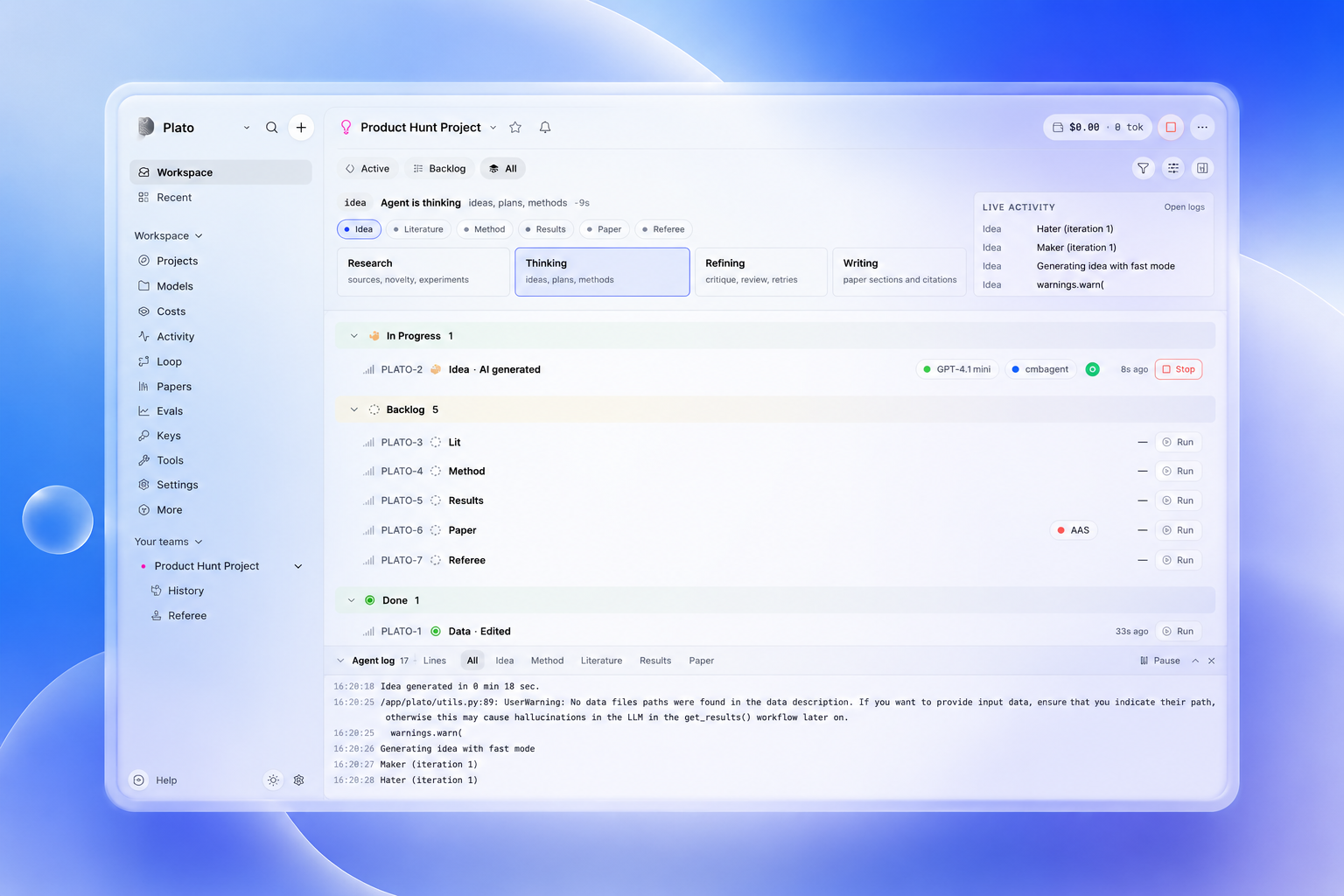Open the Plato workspace switcher chevron
Image resolution: width=1344 pixels, height=896 pixels.
click(x=247, y=128)
